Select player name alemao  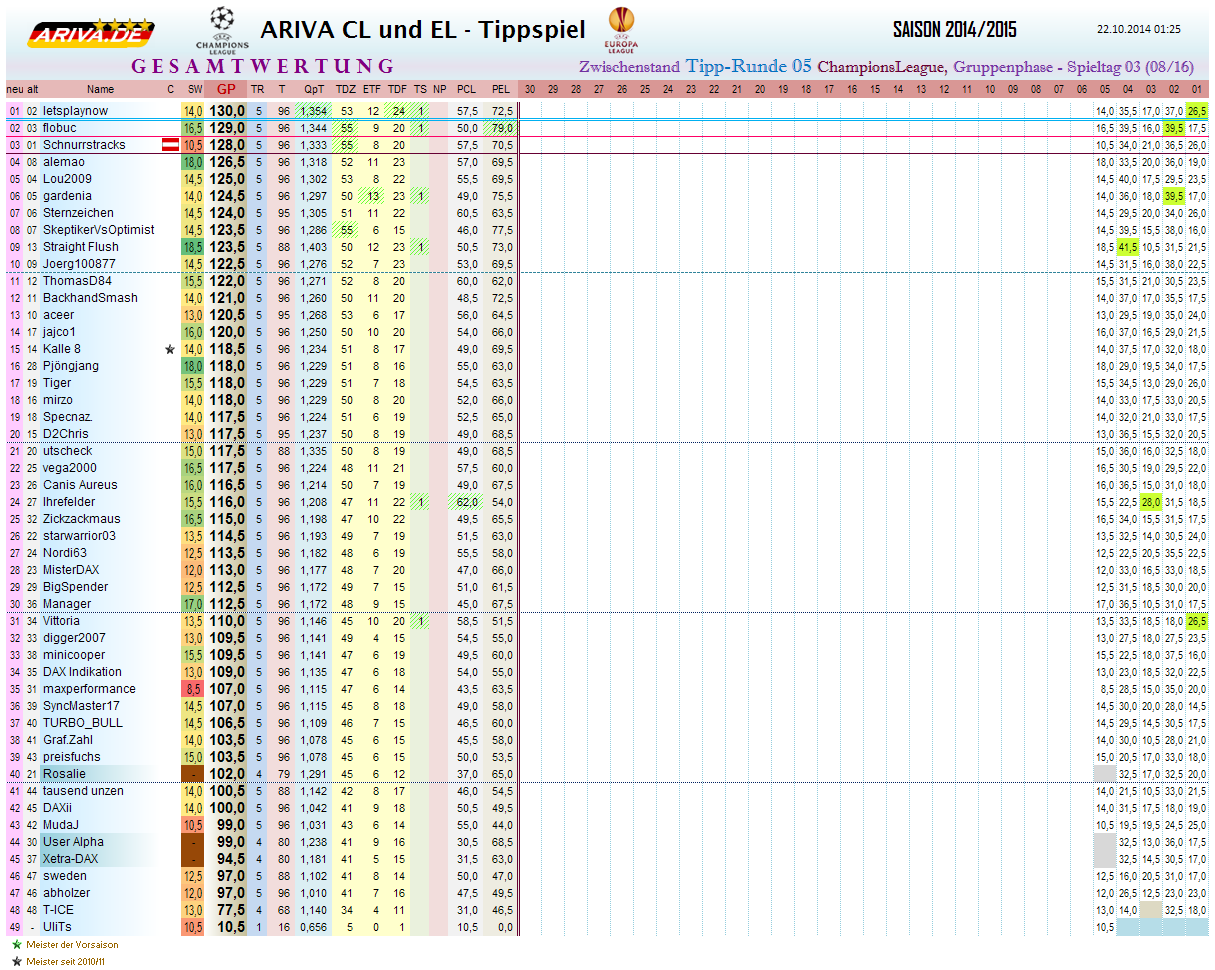click(63, 162)
